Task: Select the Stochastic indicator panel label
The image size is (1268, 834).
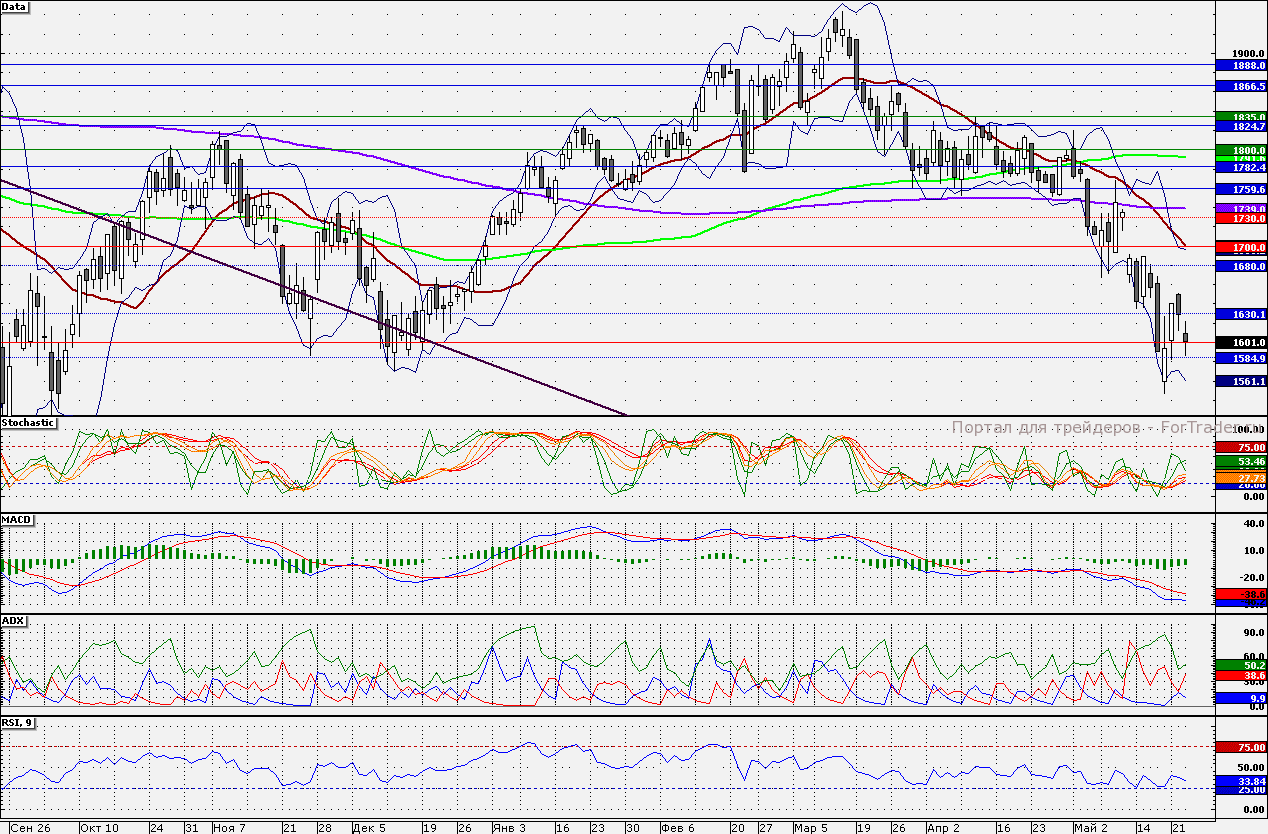Action: pos(29,423)
